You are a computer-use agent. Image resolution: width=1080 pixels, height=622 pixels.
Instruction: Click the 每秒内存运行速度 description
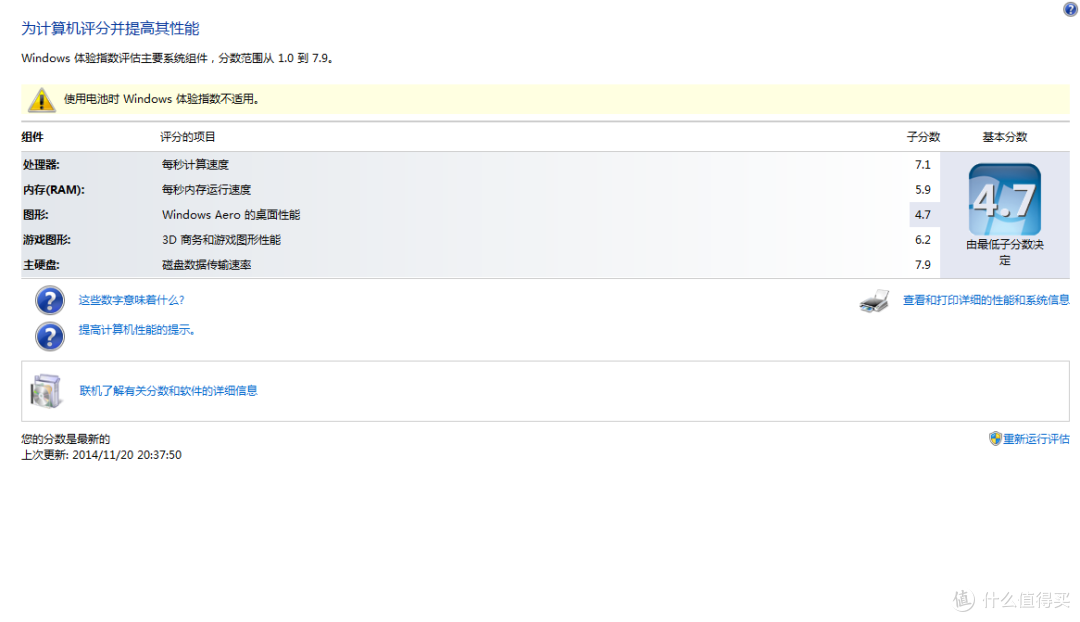tap(206, 189)
